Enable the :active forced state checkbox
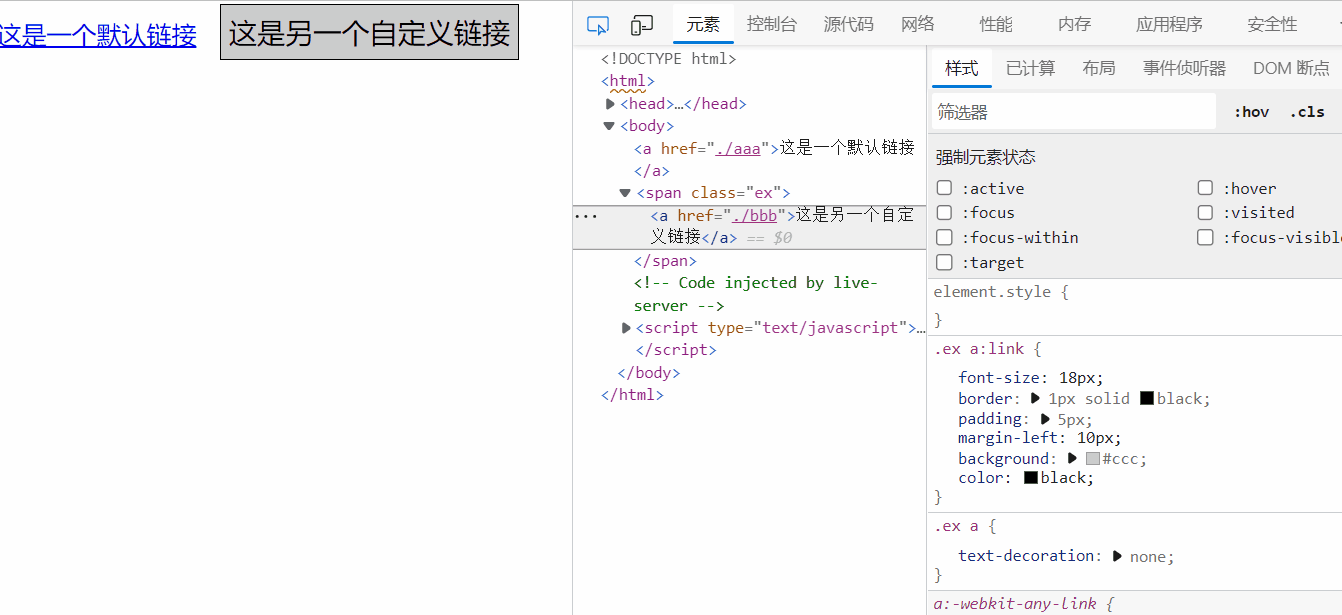 [x=944, y=188]
